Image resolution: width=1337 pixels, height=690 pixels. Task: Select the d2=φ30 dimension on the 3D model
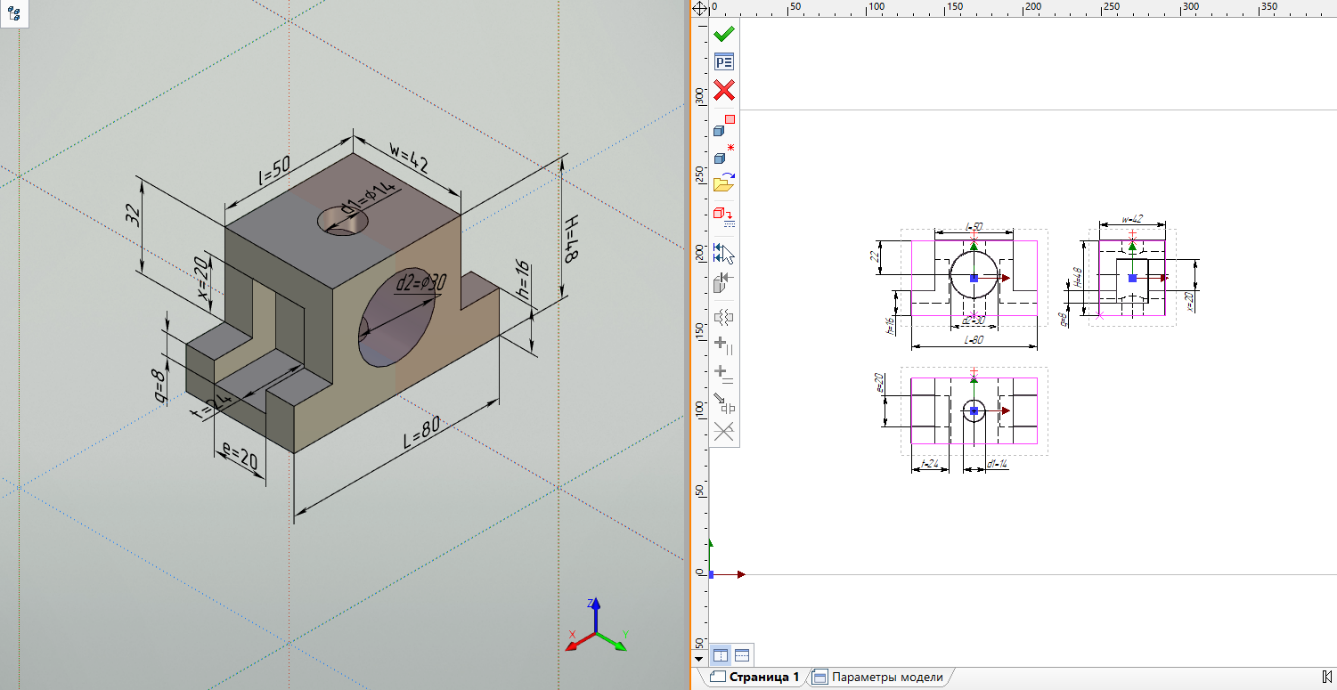coord(420,283)
